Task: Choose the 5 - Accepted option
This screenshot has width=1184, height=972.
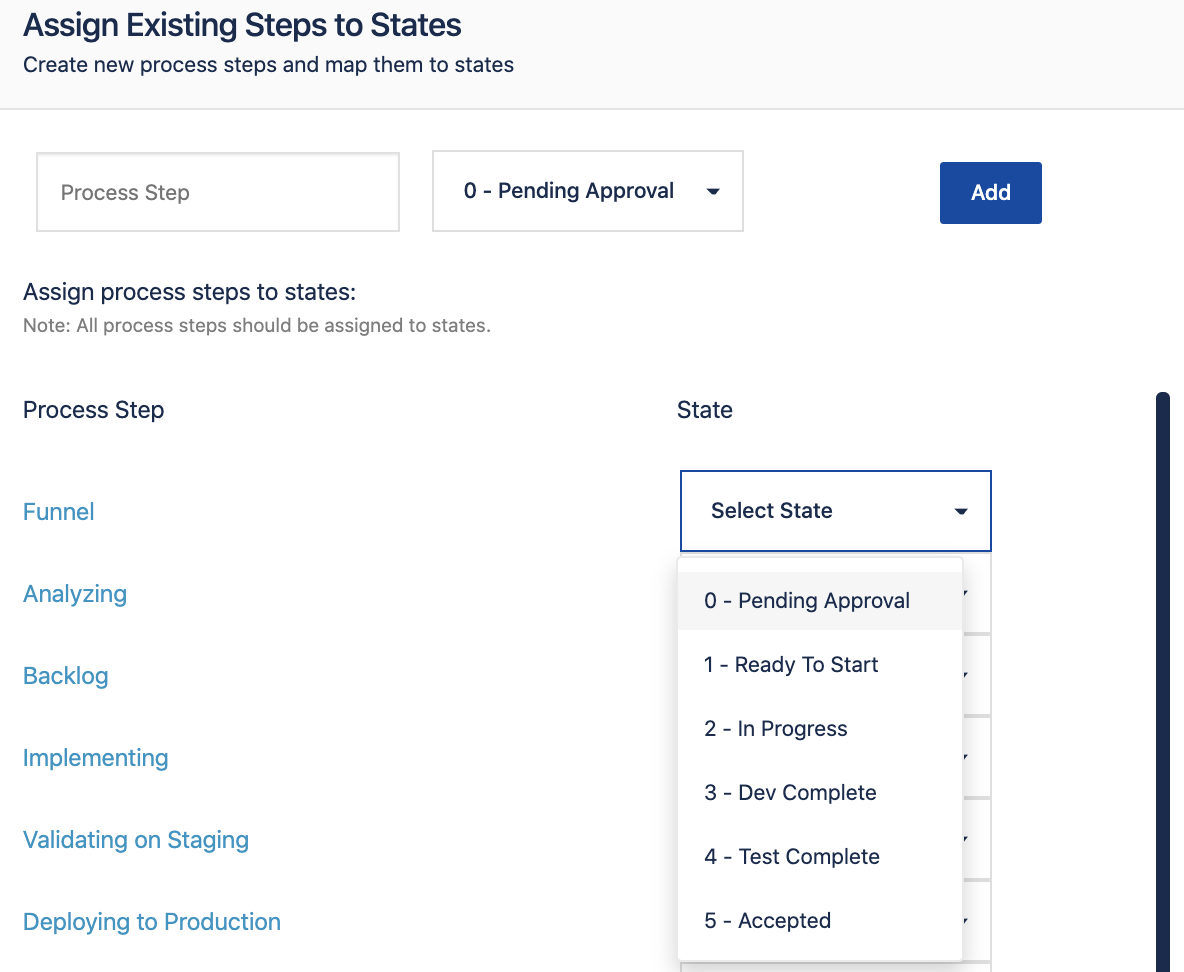Action: [820, 921]
